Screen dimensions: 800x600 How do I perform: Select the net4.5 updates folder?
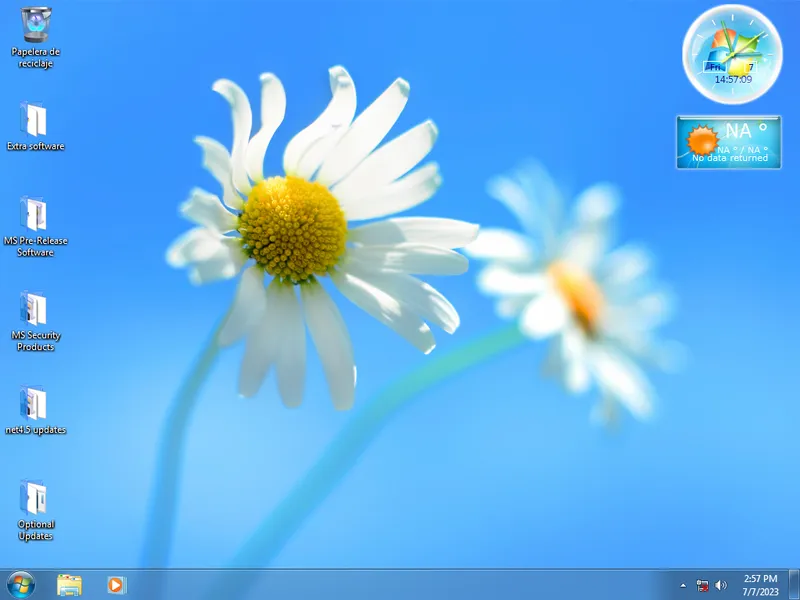pyautogui.click(x=35, y=410)
